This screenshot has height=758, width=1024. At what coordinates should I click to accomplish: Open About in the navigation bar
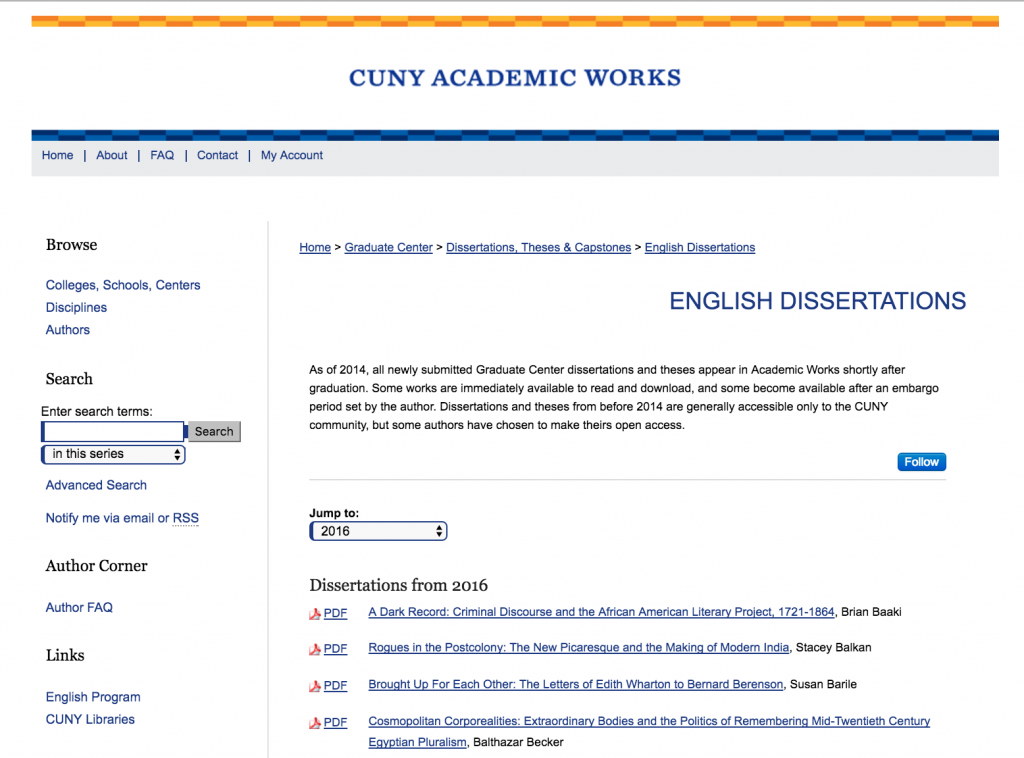[112, 155]
